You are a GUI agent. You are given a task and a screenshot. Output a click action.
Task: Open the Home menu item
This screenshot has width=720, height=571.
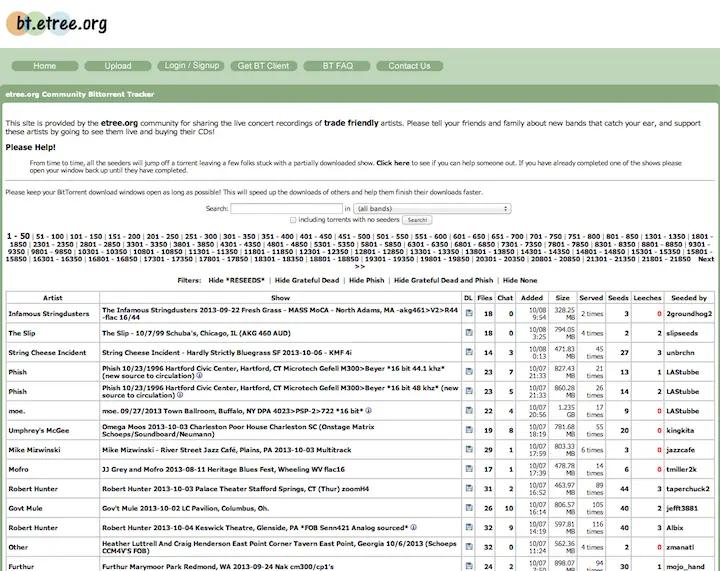[x=45, y=66]
